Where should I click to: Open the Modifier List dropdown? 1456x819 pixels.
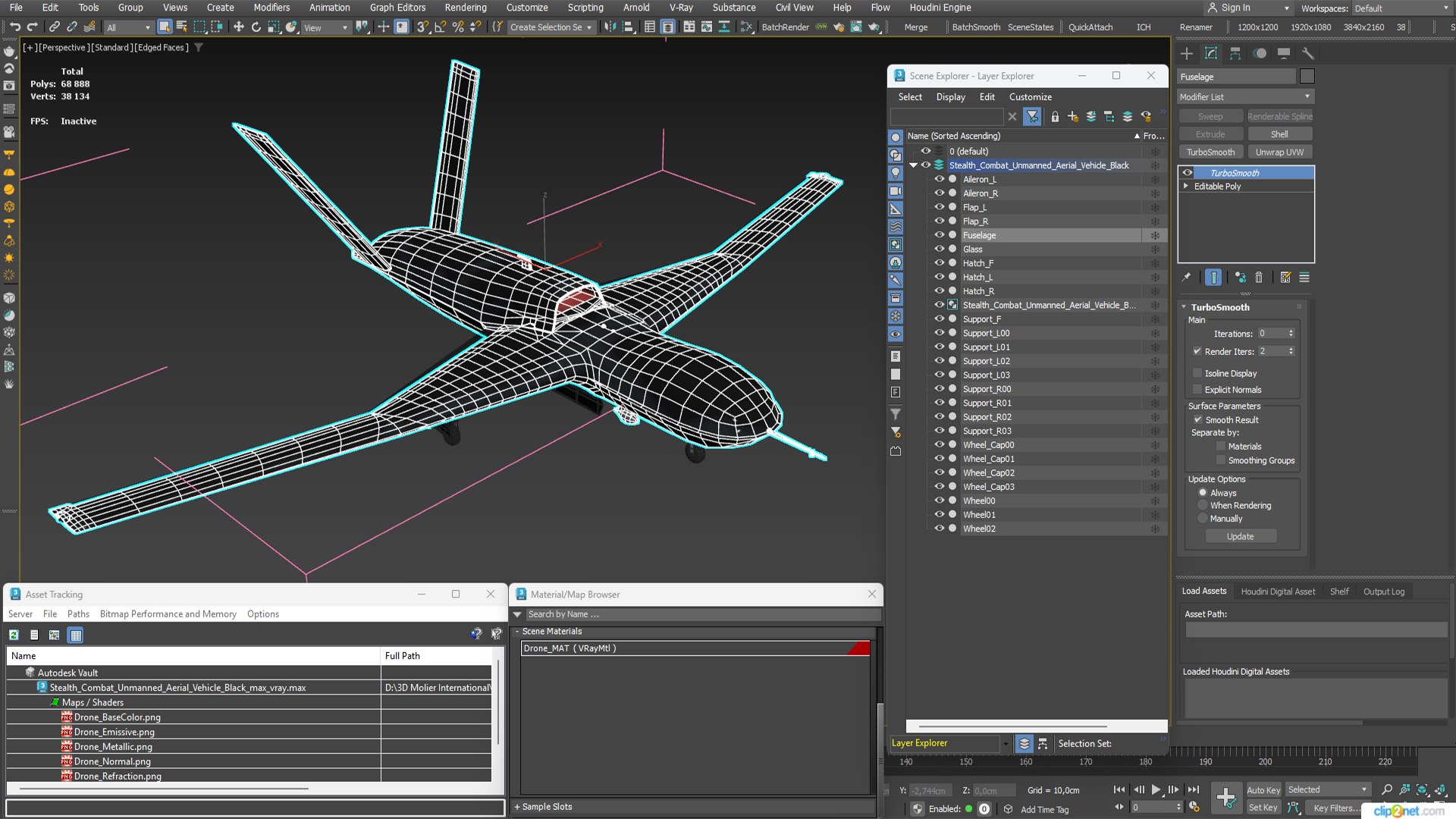(x=1246, y=97)
